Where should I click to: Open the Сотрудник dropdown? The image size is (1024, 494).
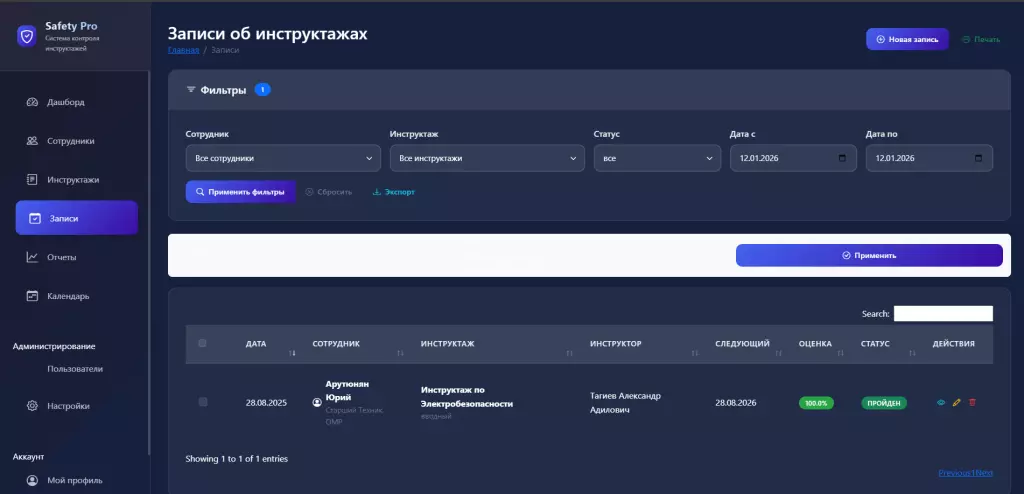283,158
